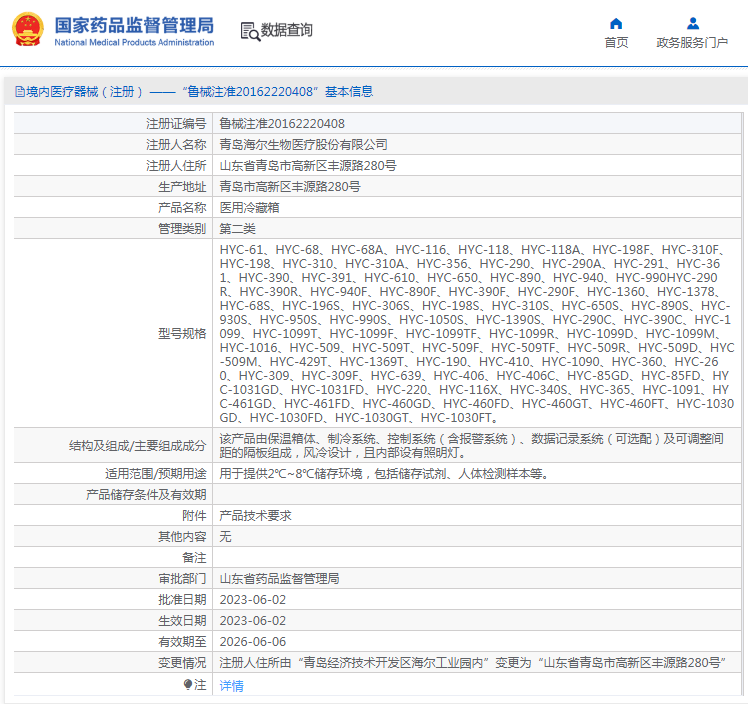Click the 备注 label
Screen dimensions: 748x704
coord(194,558)
